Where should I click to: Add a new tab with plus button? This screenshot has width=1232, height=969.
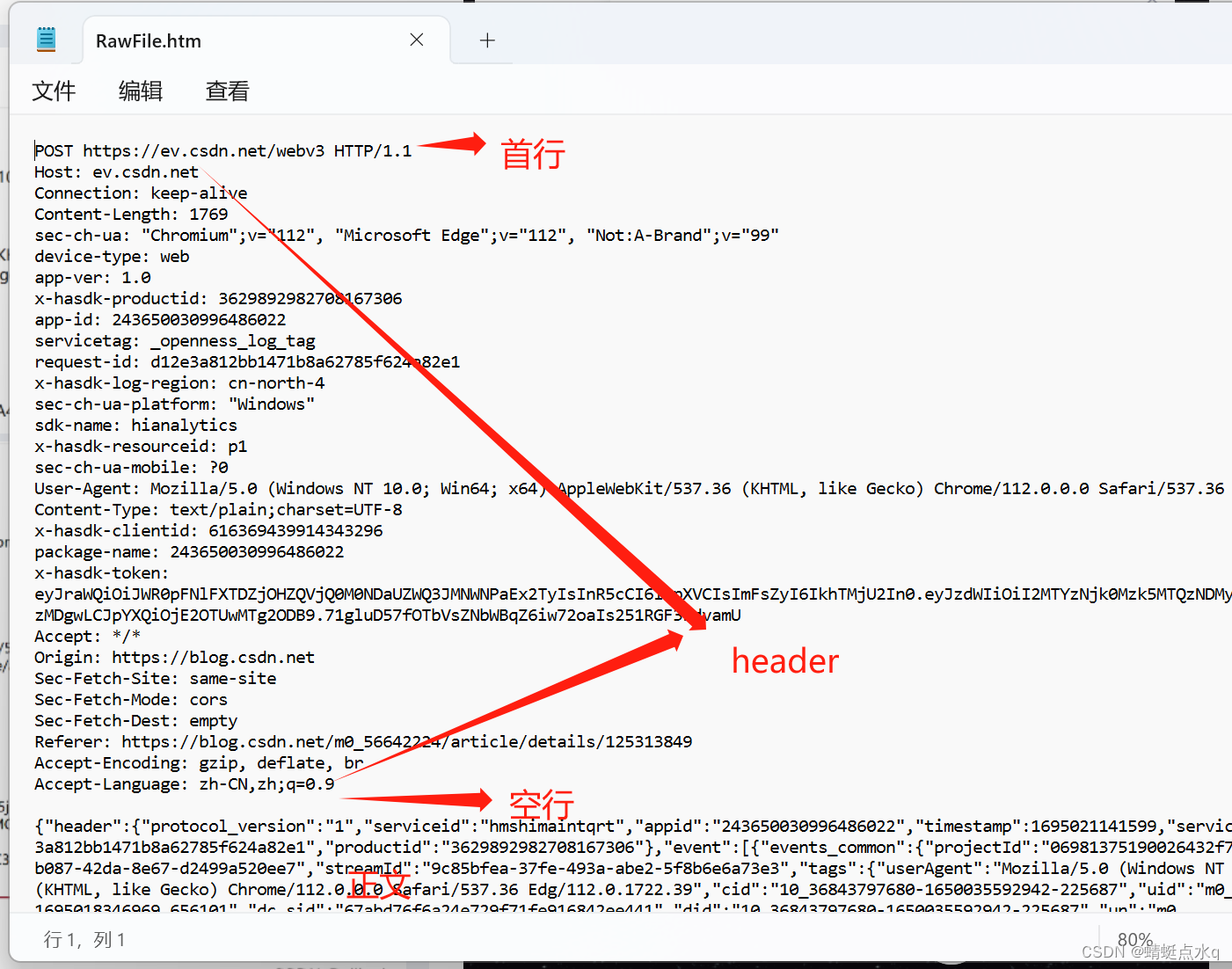[487, 40]
